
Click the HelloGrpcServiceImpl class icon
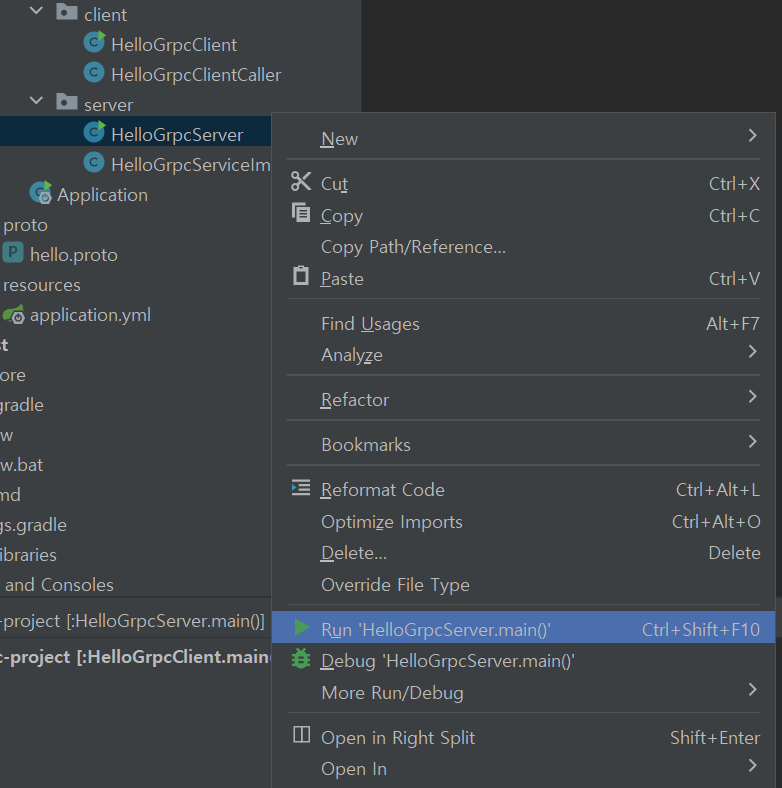click(x=94, y=162)
